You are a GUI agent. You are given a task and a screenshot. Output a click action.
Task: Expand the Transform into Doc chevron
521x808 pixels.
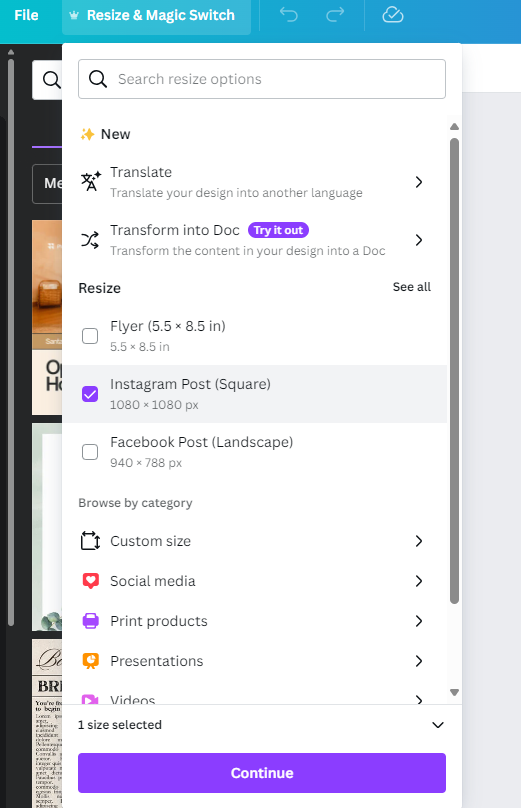pyautogui.click(x=419, y=240)
